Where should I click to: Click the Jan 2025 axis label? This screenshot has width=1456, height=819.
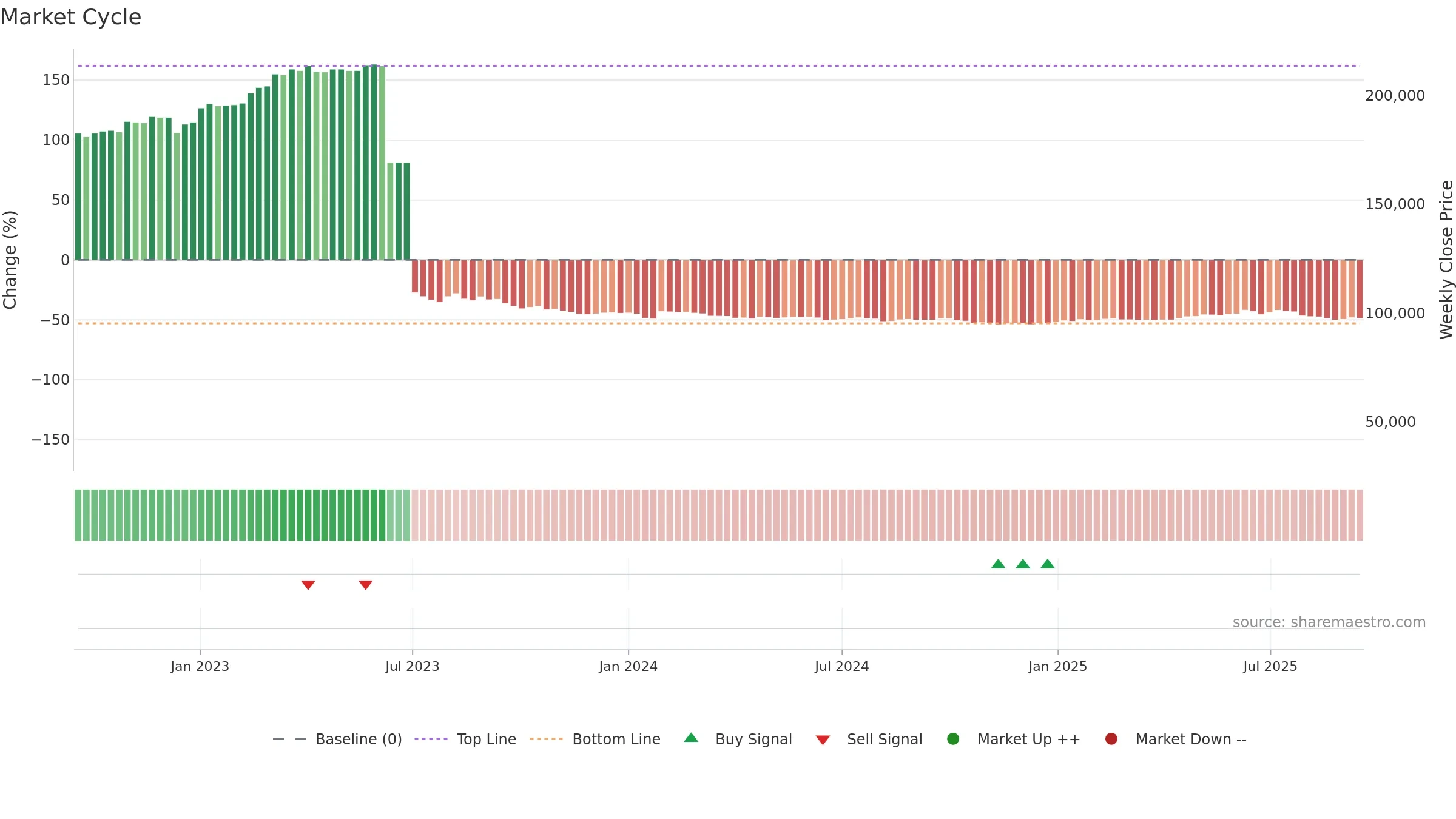point(1057,667)
